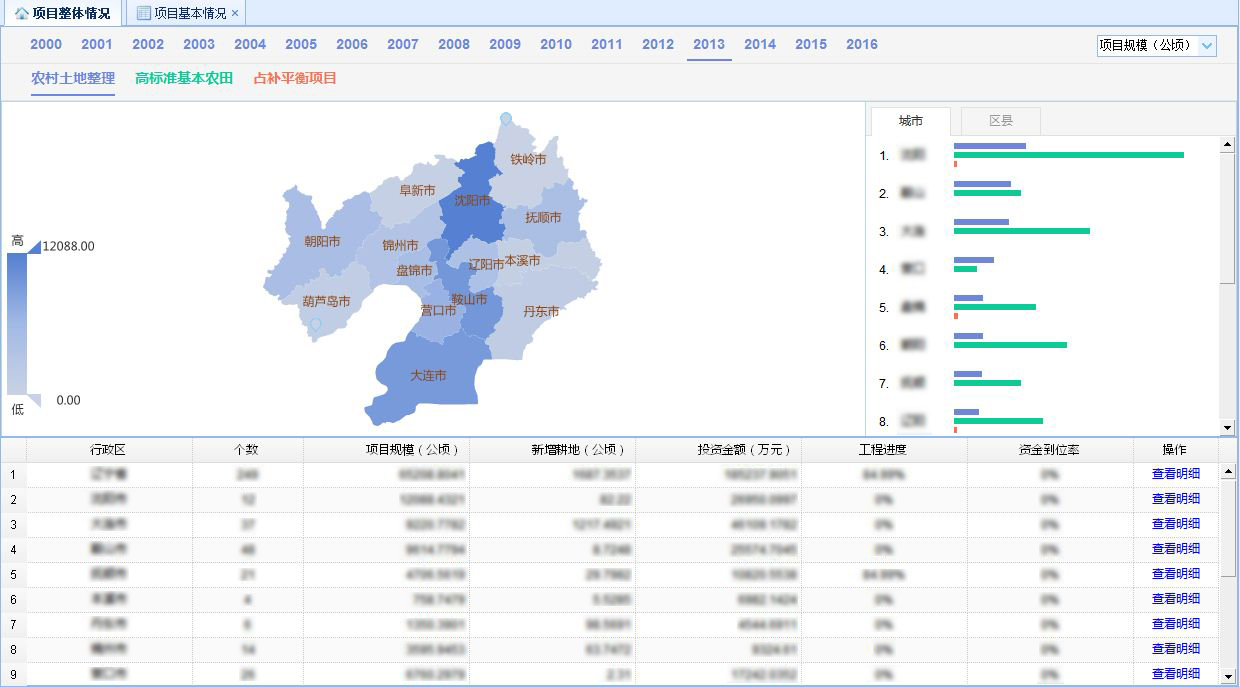
Task: Open the 项目规模（公顷） dropdown
Action: (x=1207, y=45)
